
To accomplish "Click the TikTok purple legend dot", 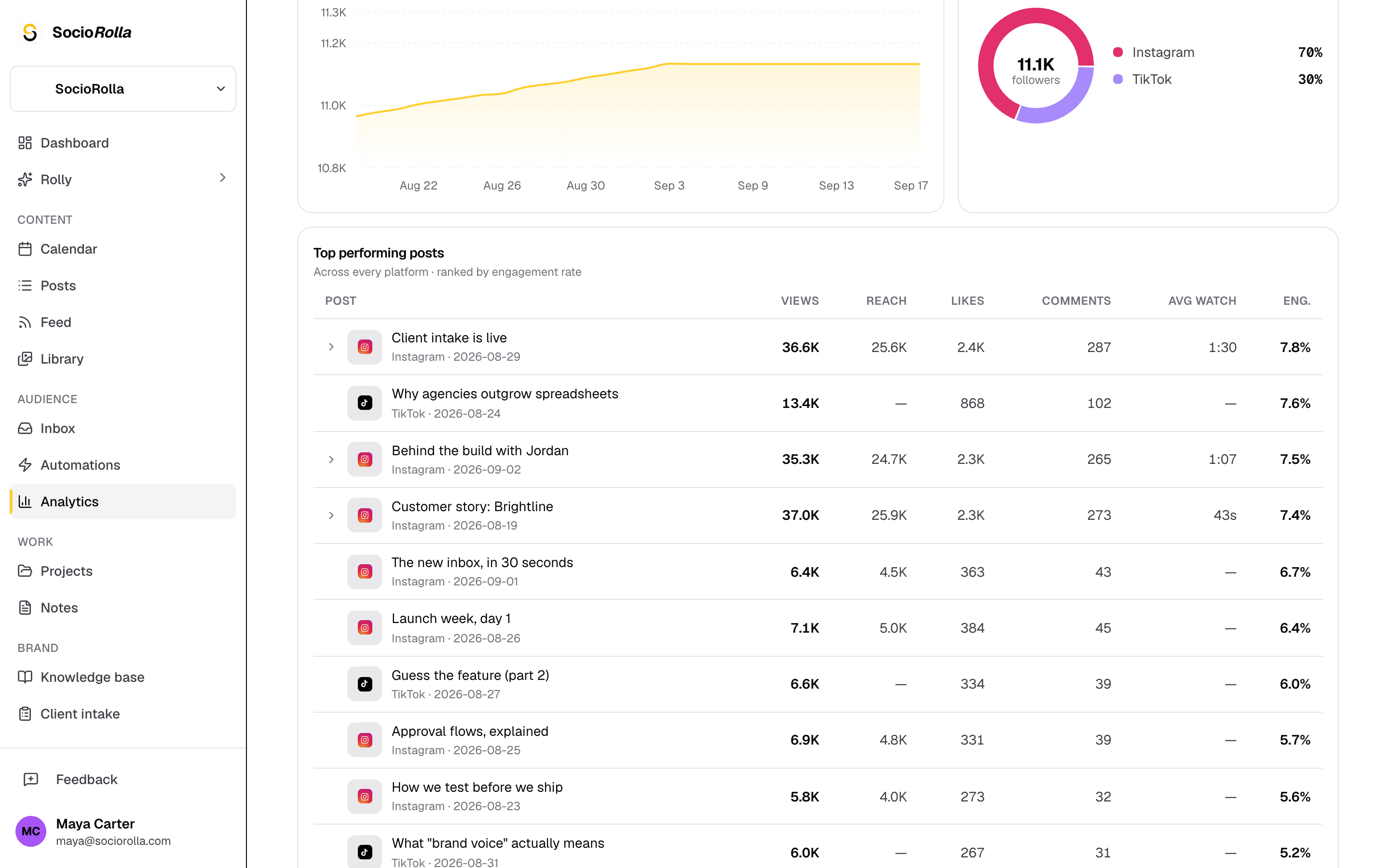I will pyautogui.click(x=1117, y=79).
